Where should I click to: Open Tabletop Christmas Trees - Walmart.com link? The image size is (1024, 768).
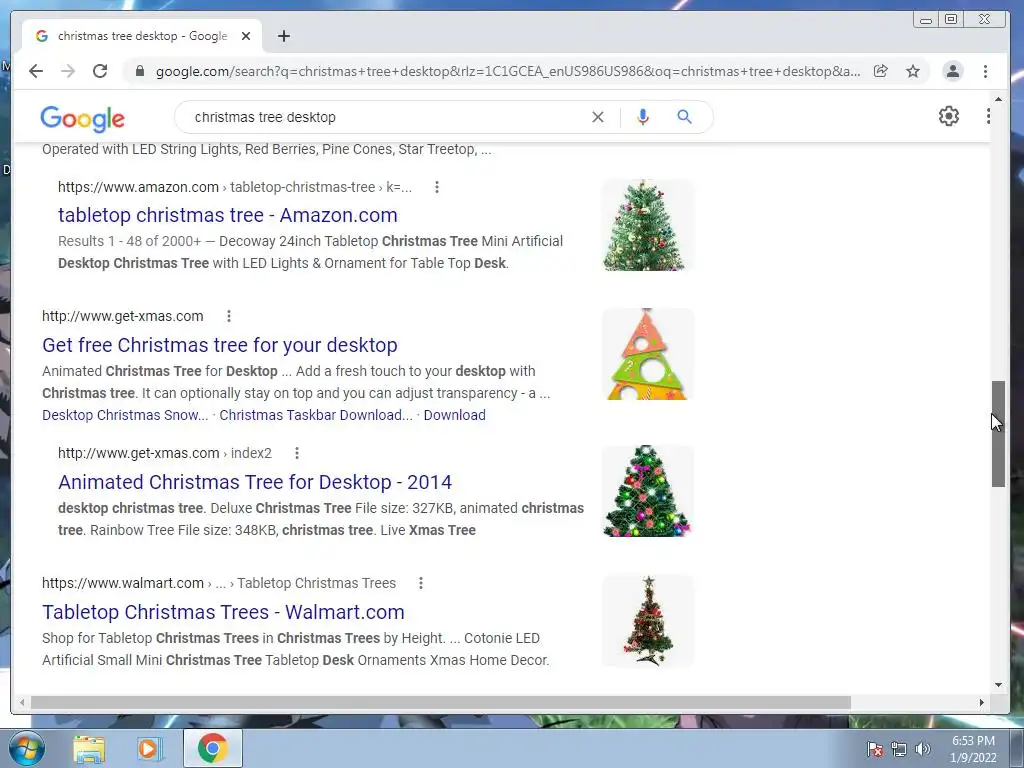pyautogui.click(x=223, y=612)
